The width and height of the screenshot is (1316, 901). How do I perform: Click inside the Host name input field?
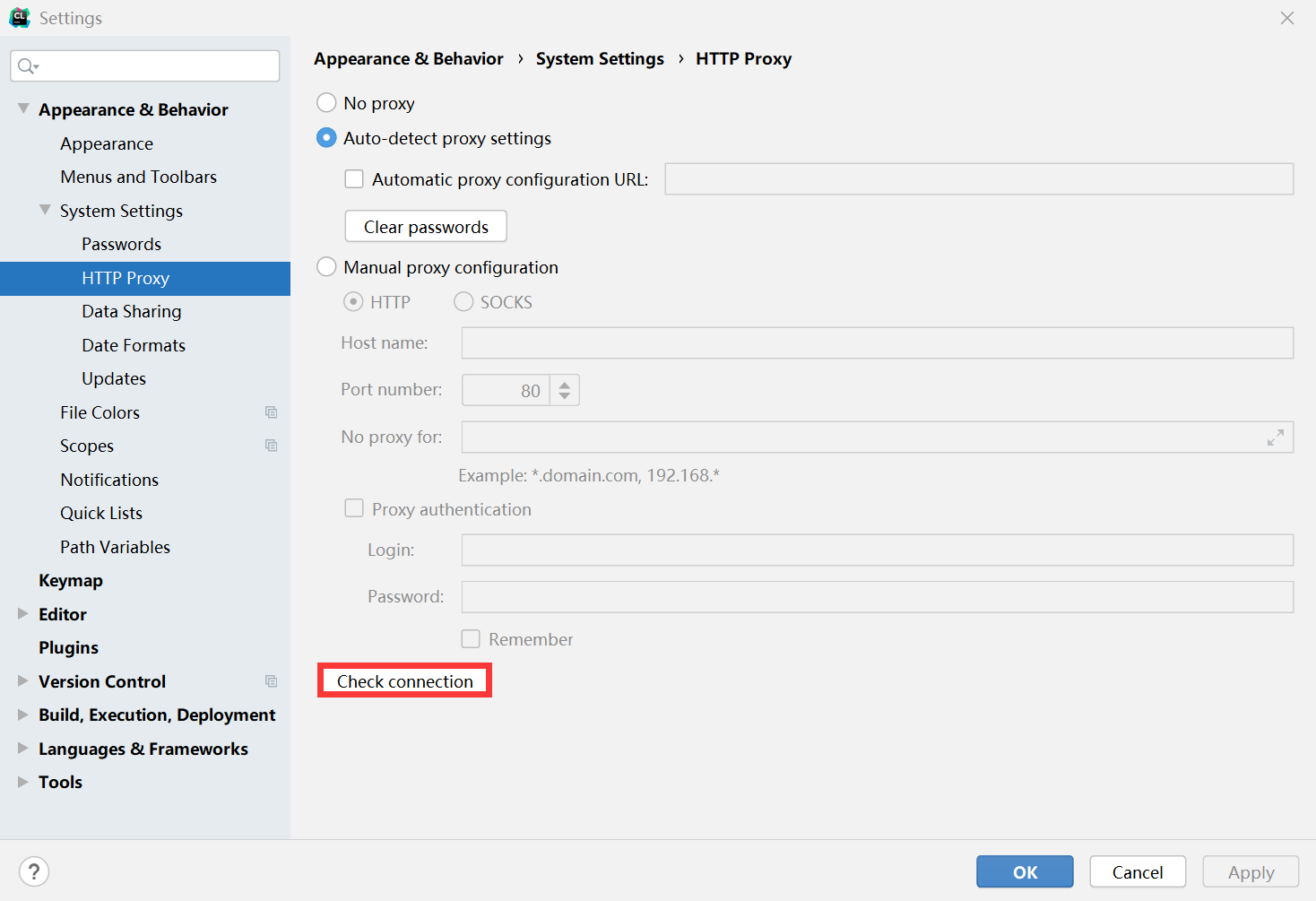coord(877,342)
